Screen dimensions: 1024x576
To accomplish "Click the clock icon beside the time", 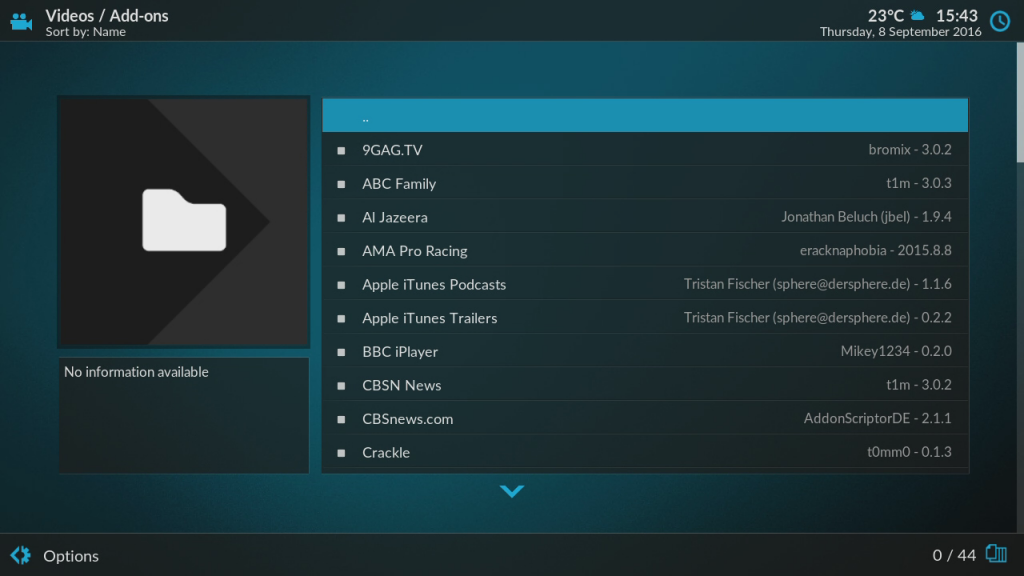I will click(1000, 22).
